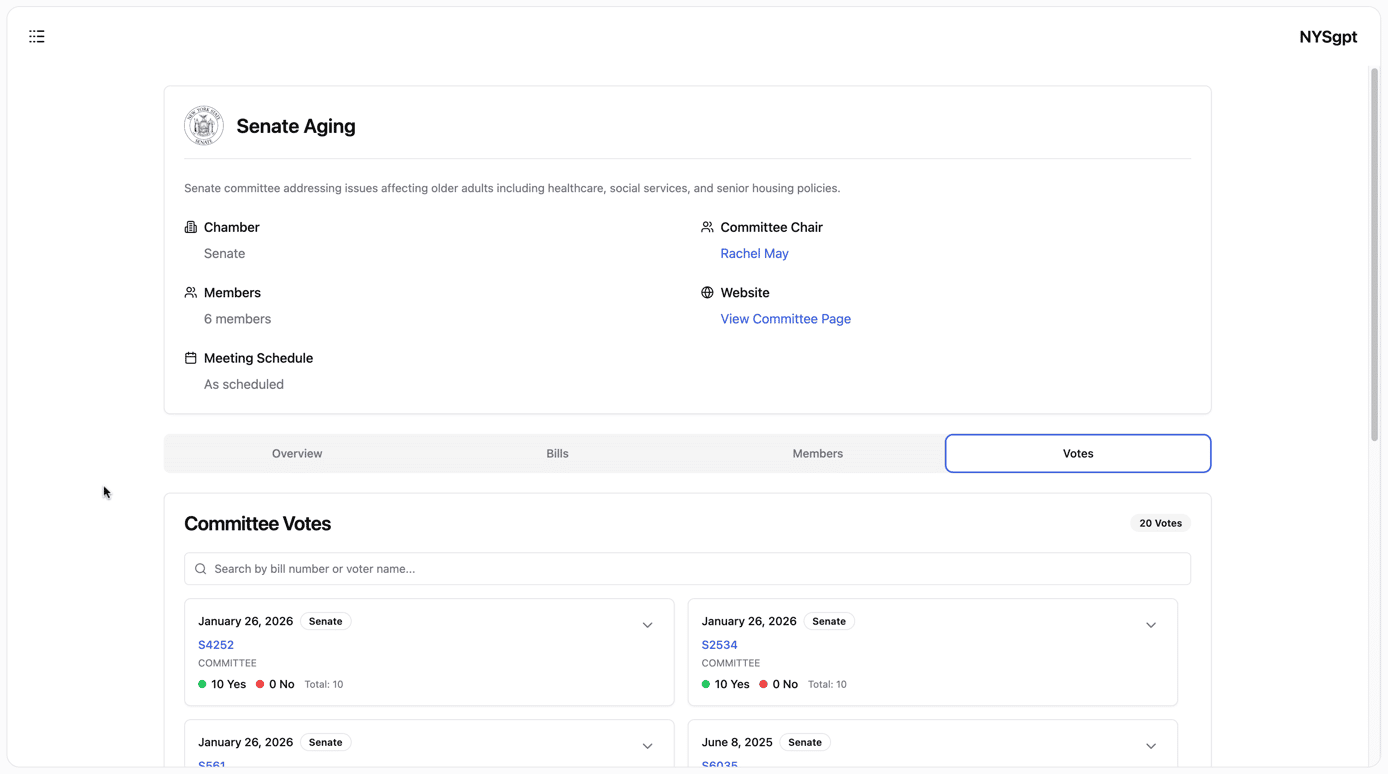Open the Members tab
This screenshot has width=1400, height=774.
coord(818,454)
